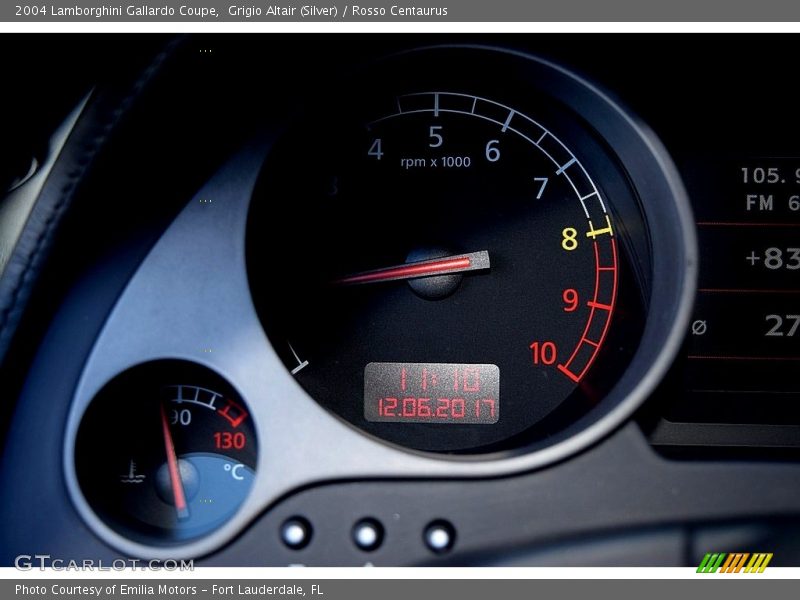Viewport: 800px width, 600px height.
Task: Click the 'Photo Courtesy of Emilia Motors' caption
Action: (x=106, y=590)
